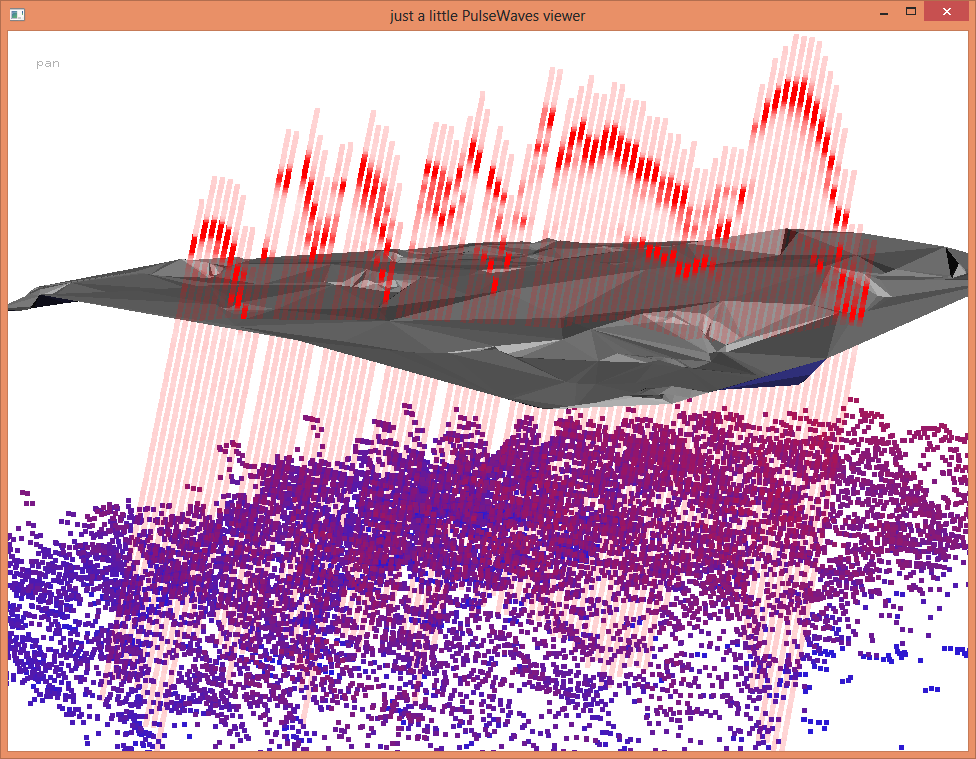
Task: Click the "pan" mode label
Action: [x=48, y=64]
